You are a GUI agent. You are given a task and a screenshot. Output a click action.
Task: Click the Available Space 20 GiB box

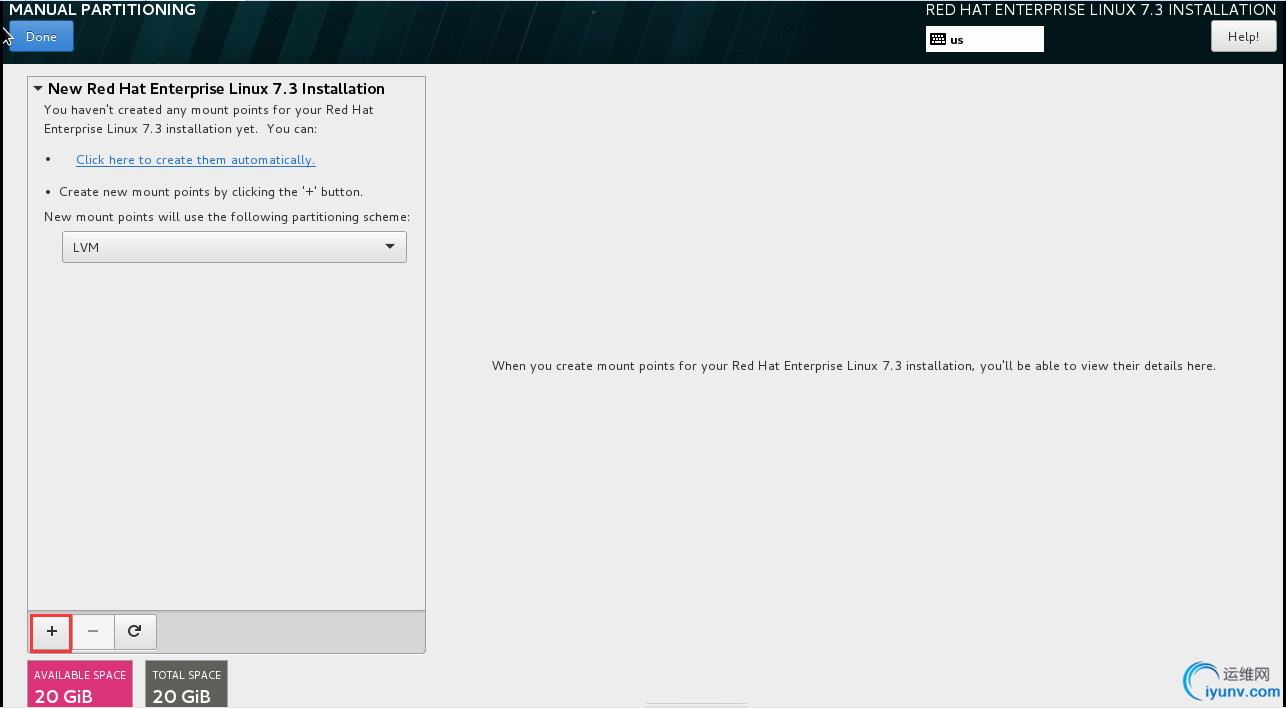80,684
